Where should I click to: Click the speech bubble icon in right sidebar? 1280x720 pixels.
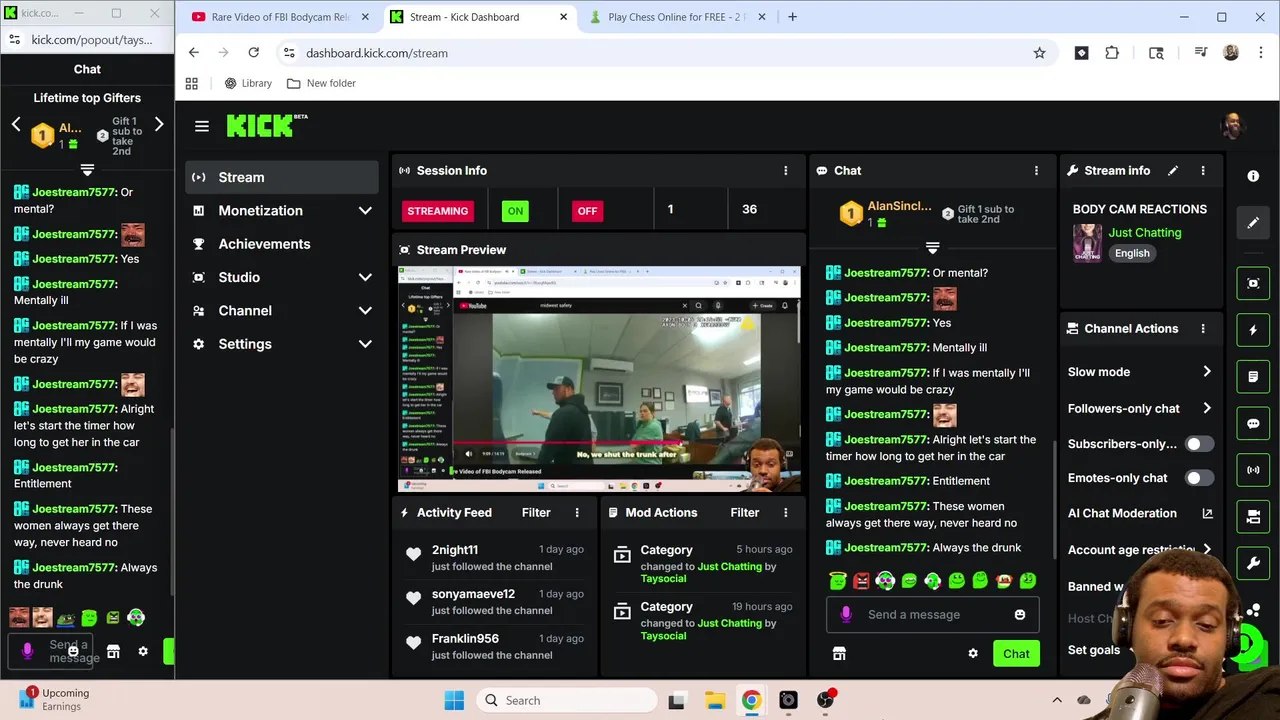coord(1253,423)
